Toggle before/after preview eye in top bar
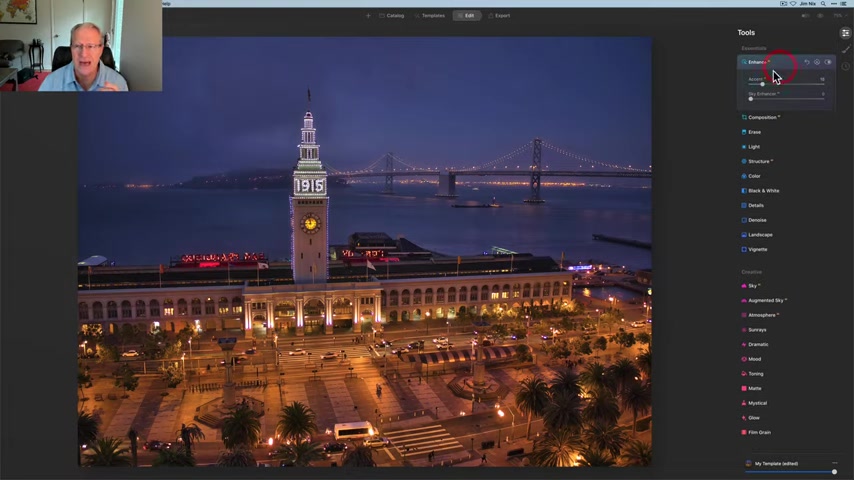854x480 pixels. [820, 16]
